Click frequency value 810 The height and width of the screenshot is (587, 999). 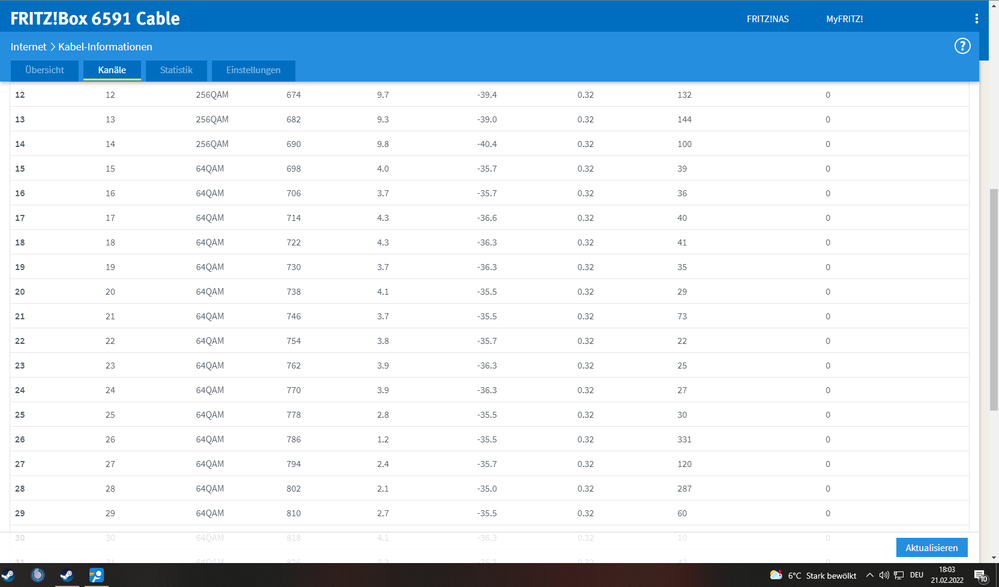coord(294,513)
